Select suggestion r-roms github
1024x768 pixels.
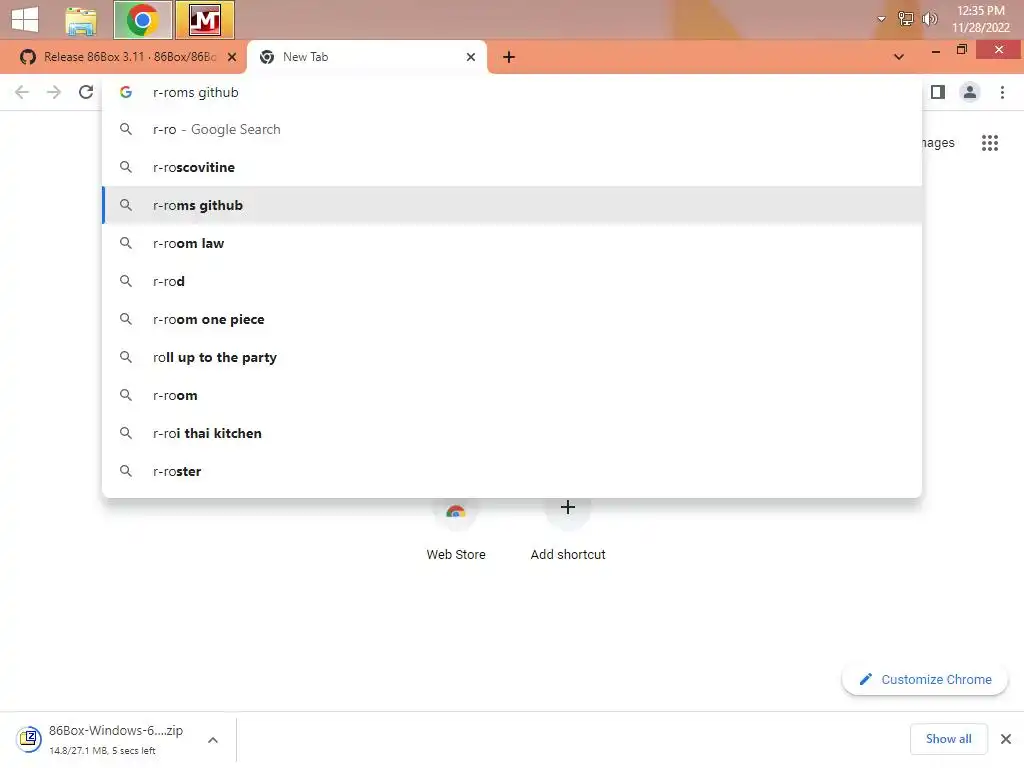[x=512, y=205]
